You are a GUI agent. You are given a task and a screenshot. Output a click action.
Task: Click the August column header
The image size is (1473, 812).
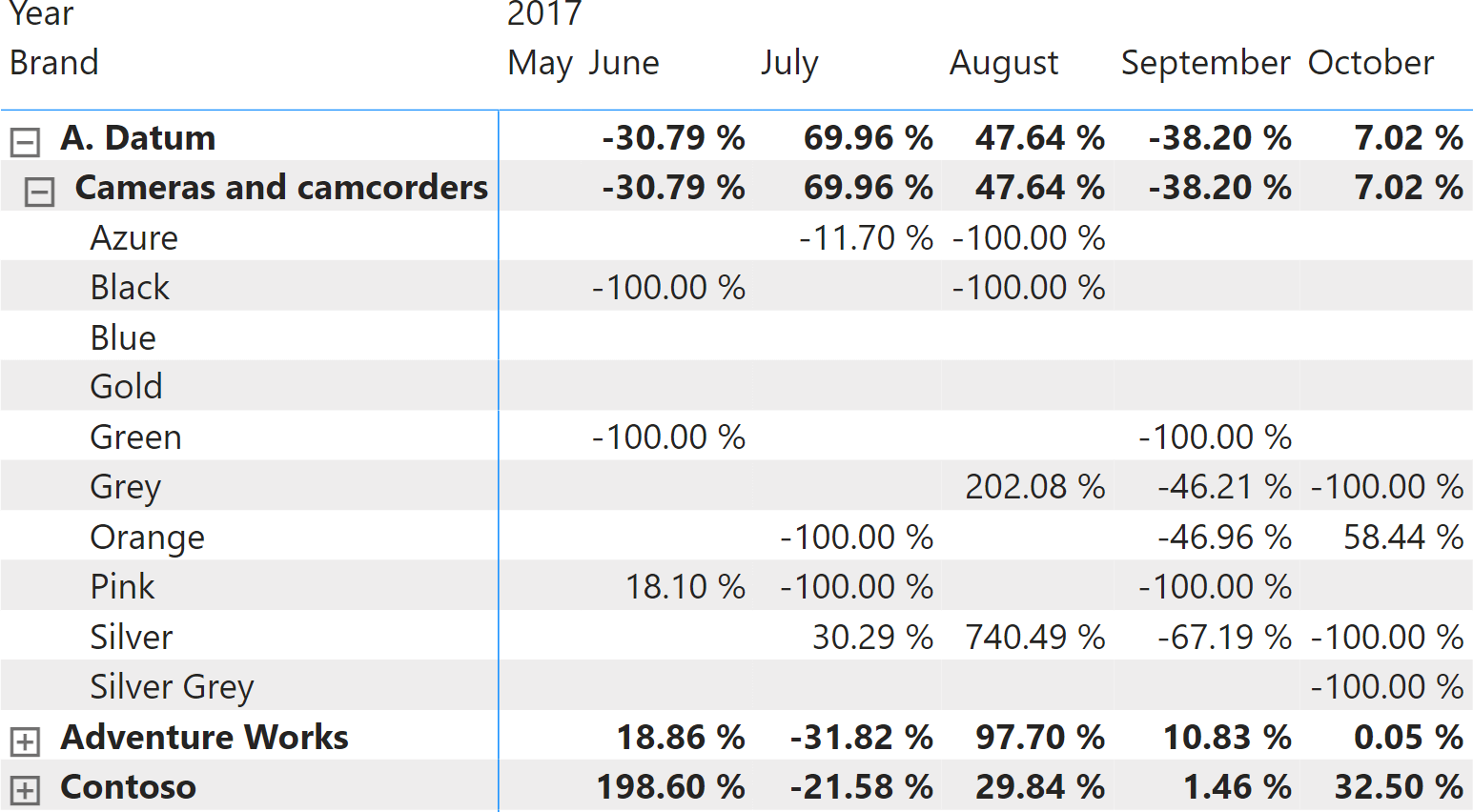(1004, 63)
